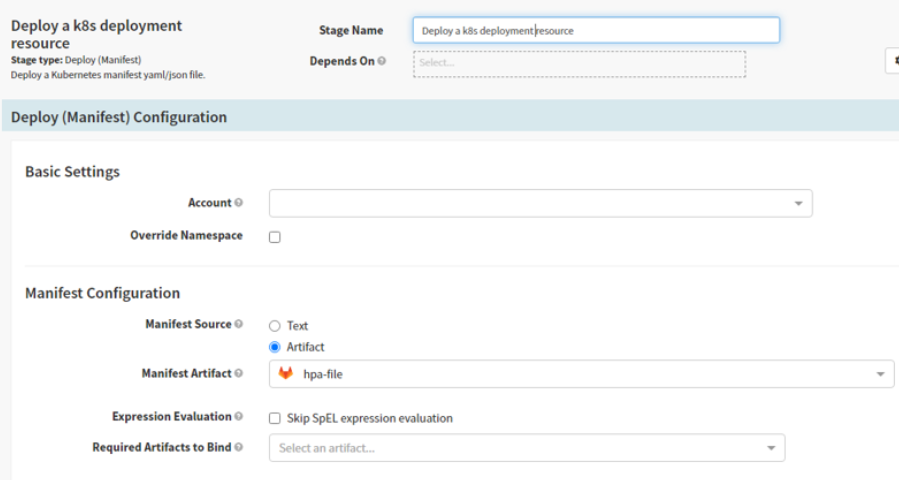899x480 pixels.
Task: Click the Manifest Configuration heading
Action: pos(102,293)
